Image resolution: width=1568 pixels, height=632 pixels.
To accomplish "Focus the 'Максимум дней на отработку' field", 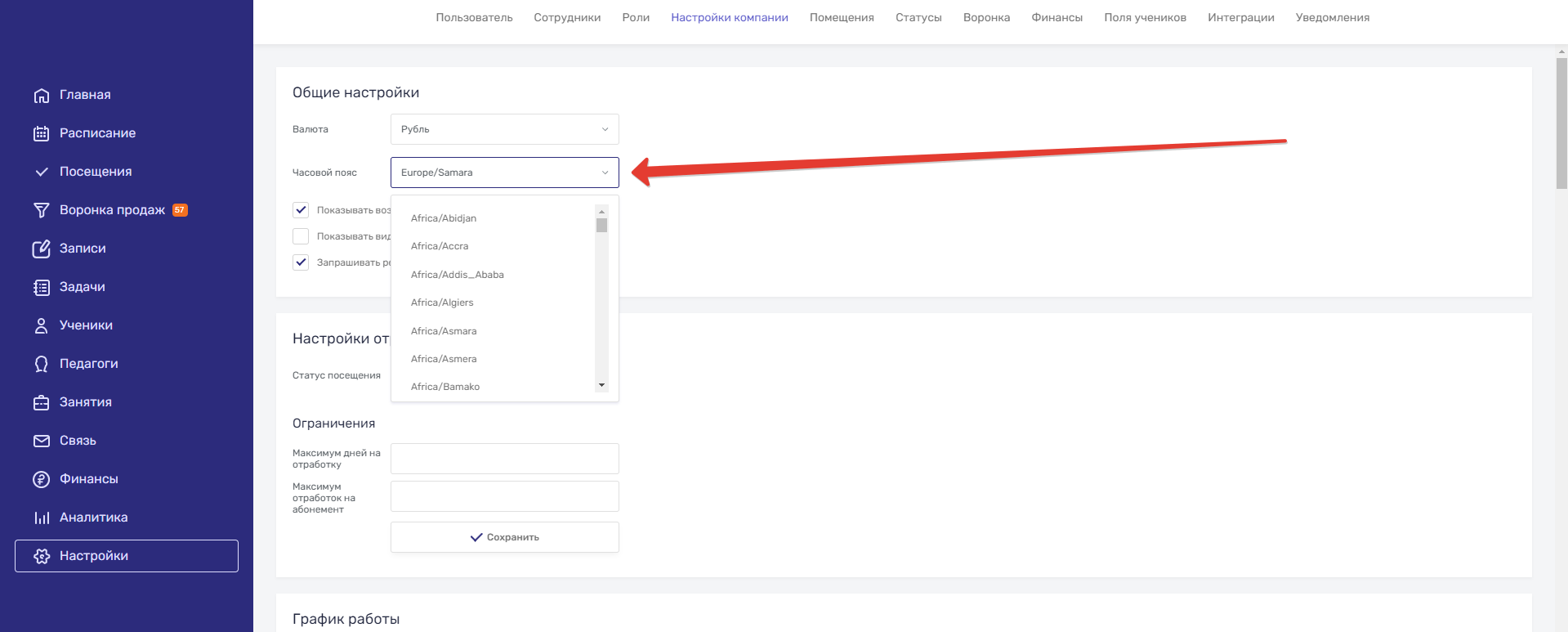I will coord(505,459).
